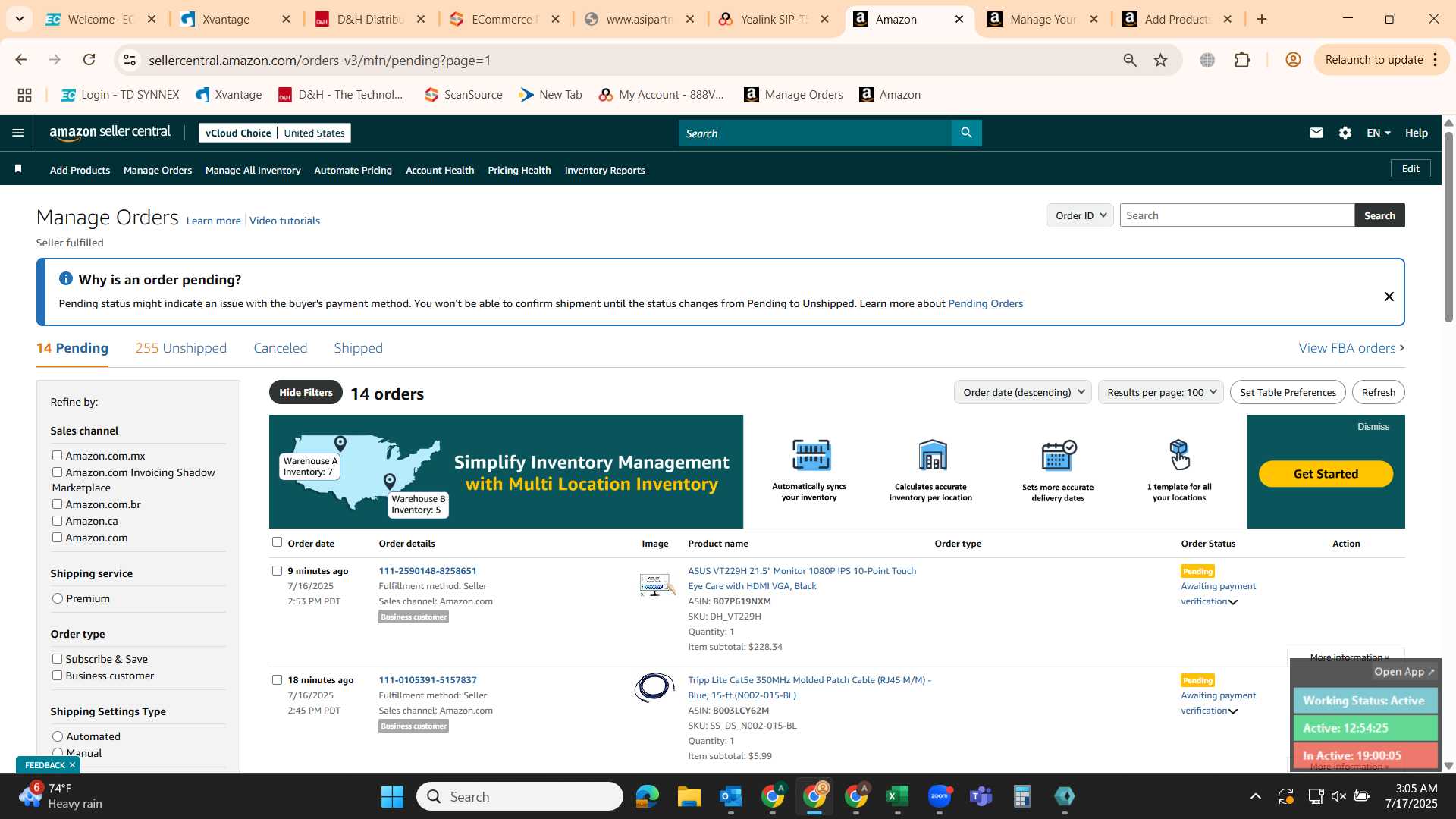Open Zoom from the taskbar
The image size is (1456, 819).
939,796
